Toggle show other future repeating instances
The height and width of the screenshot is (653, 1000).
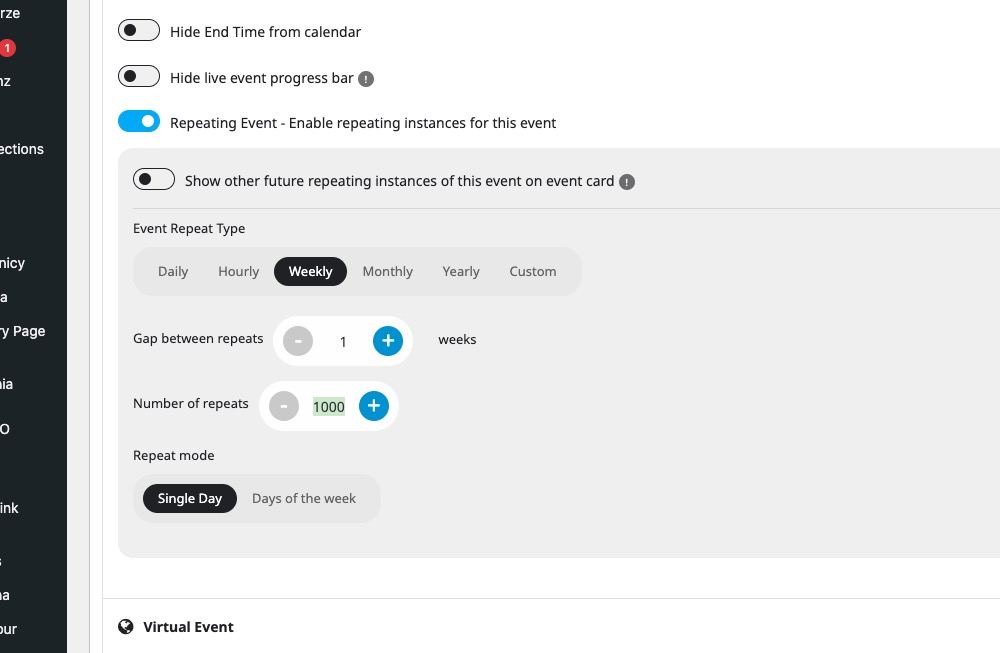click(x=154, y=179)
